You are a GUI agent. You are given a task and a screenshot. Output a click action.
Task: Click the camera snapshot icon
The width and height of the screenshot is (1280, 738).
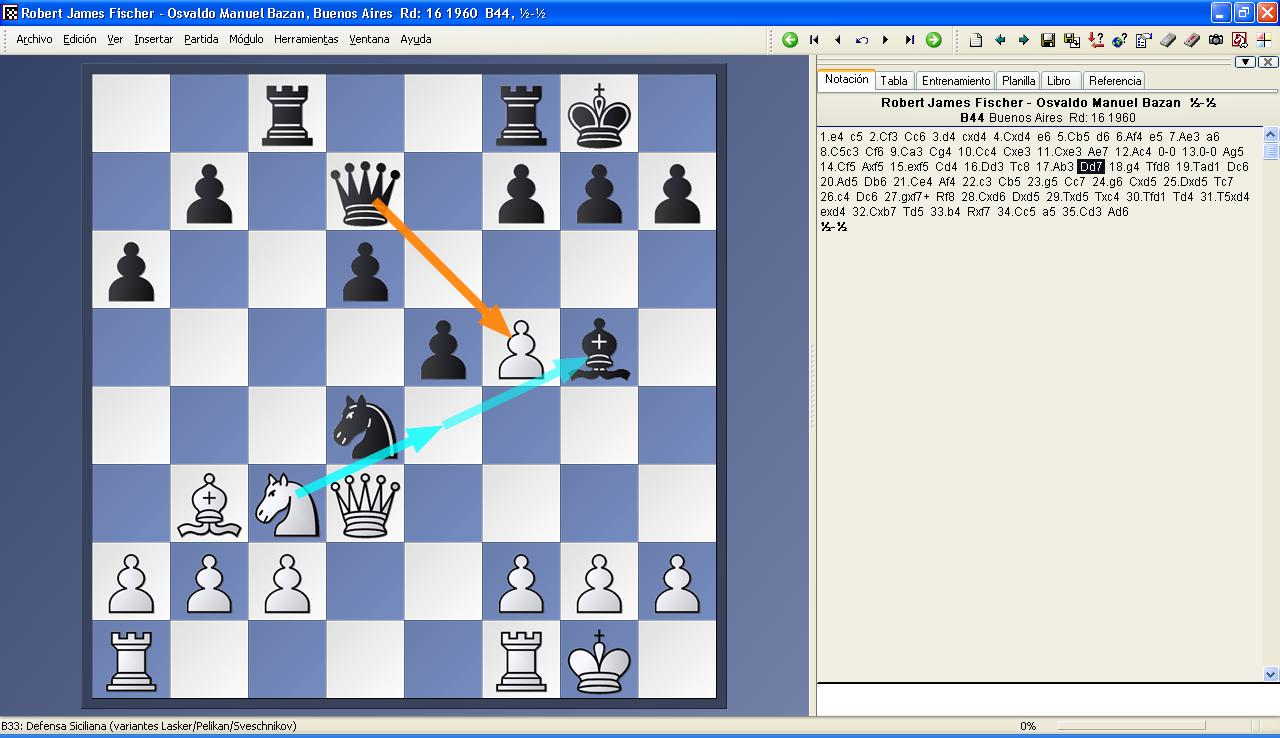tap(1216, 40)
